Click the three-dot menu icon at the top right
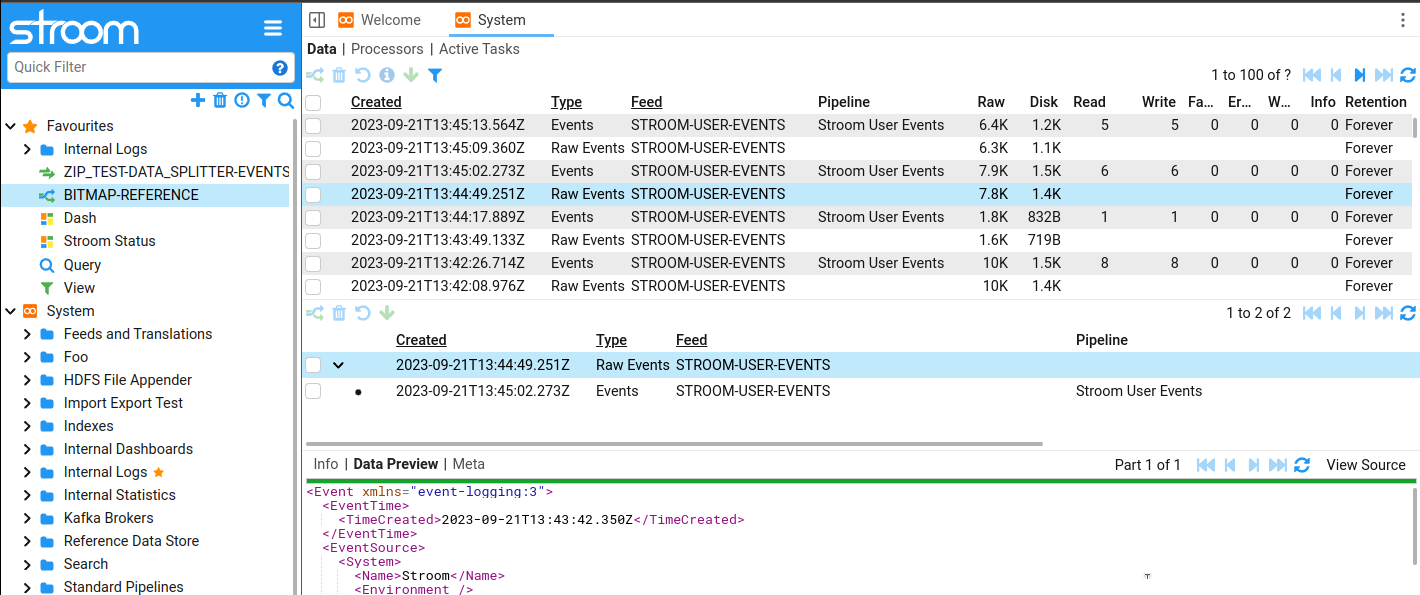1420x595 pixels. click(x=1402, y=20)
